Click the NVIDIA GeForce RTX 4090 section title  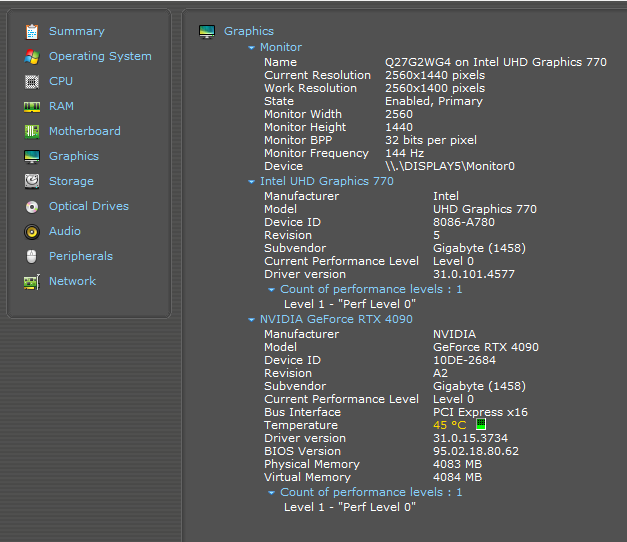(x=336, y=319)
